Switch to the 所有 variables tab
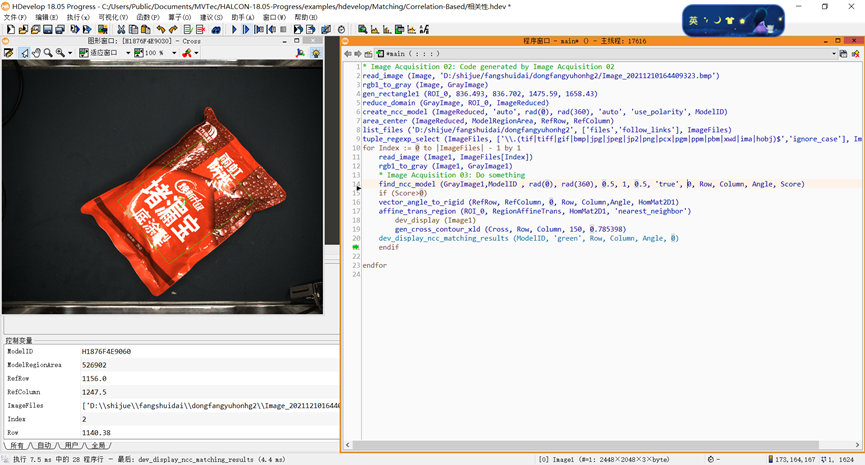 pyautogui.click(x=17, y=445)
